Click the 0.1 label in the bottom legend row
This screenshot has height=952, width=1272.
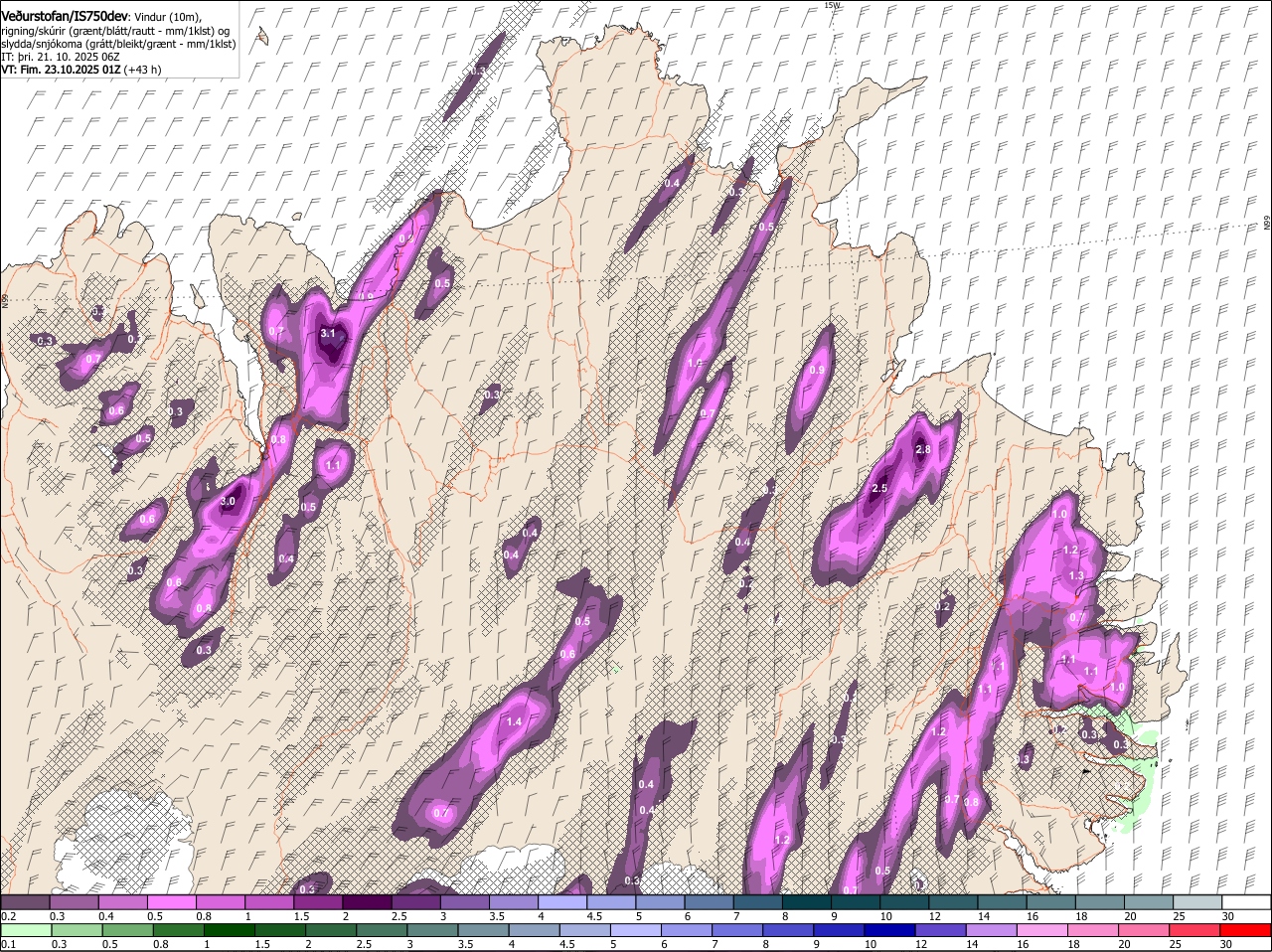[x=8, y=943]
